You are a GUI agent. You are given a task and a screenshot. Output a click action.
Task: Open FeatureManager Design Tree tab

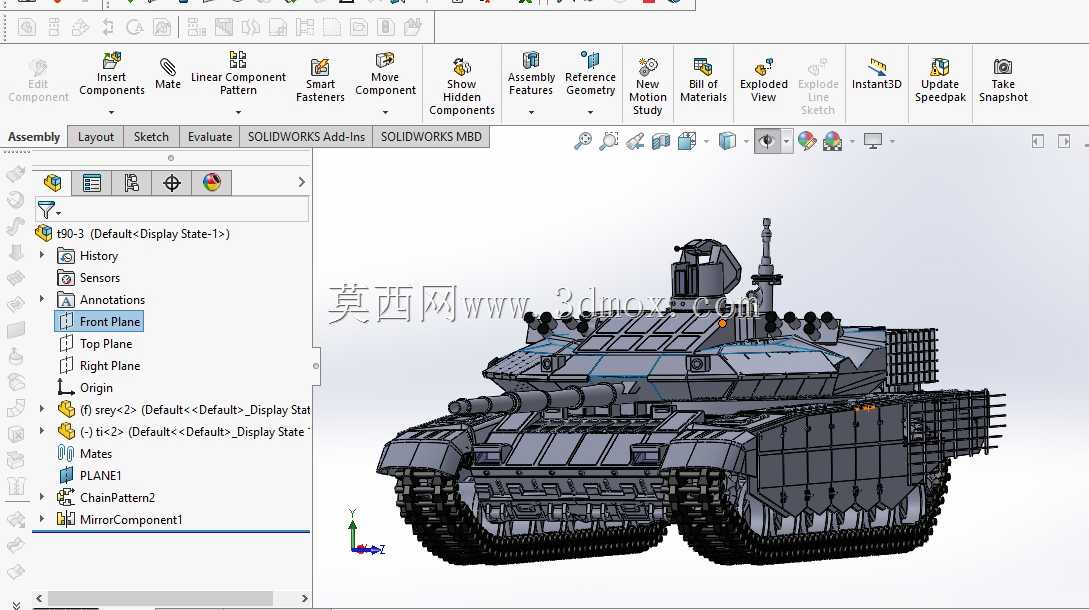[x=53, y=183]
